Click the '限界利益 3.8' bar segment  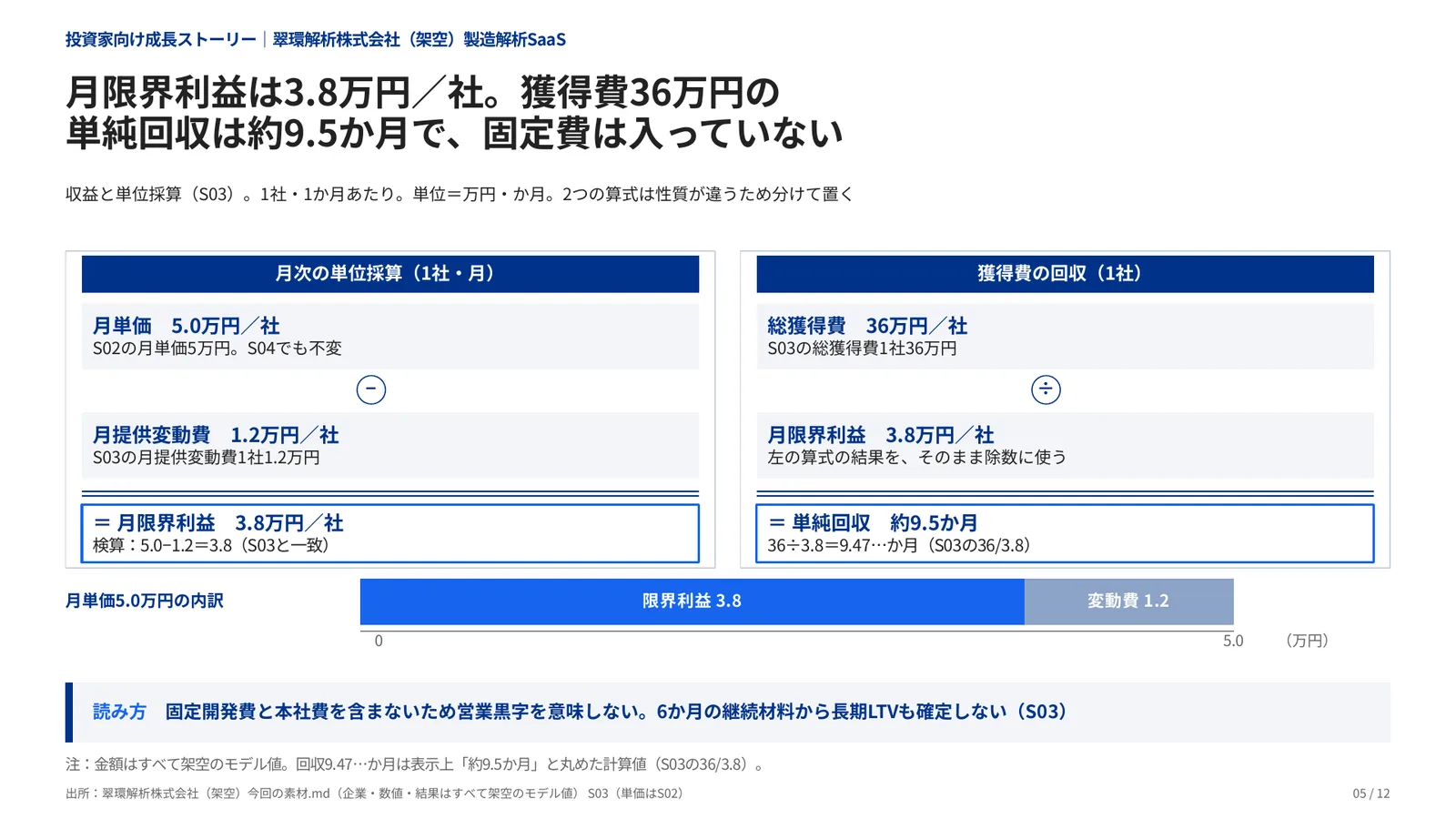[x=693, y=602]
